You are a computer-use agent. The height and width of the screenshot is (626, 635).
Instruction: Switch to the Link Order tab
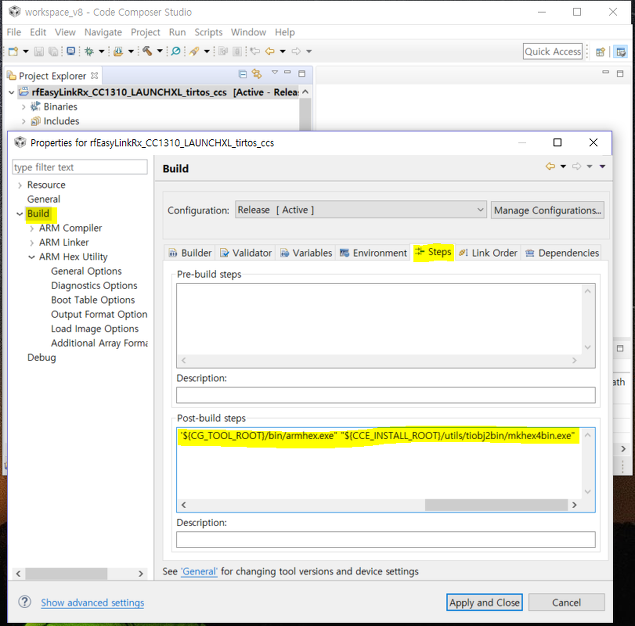(x=488, y=253)
